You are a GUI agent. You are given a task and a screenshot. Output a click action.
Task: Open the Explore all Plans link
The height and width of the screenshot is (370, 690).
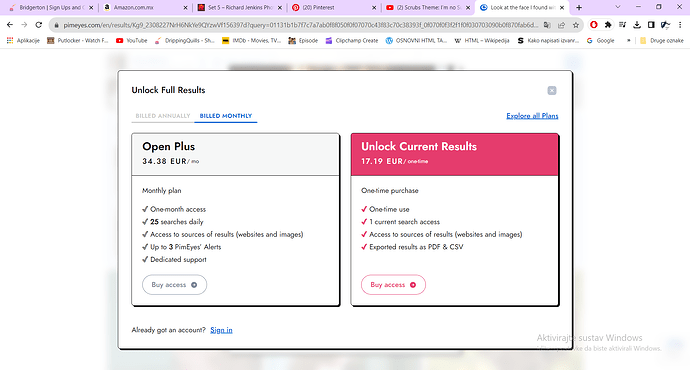point(532,116)
